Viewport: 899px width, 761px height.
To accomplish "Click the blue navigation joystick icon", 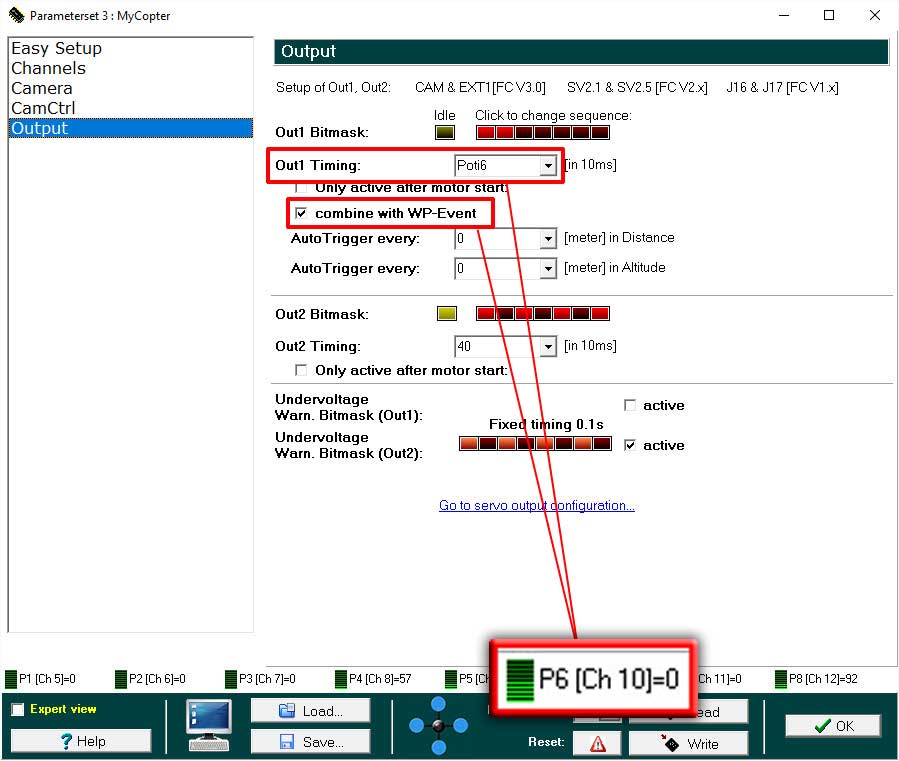I will tap(438, 725).
